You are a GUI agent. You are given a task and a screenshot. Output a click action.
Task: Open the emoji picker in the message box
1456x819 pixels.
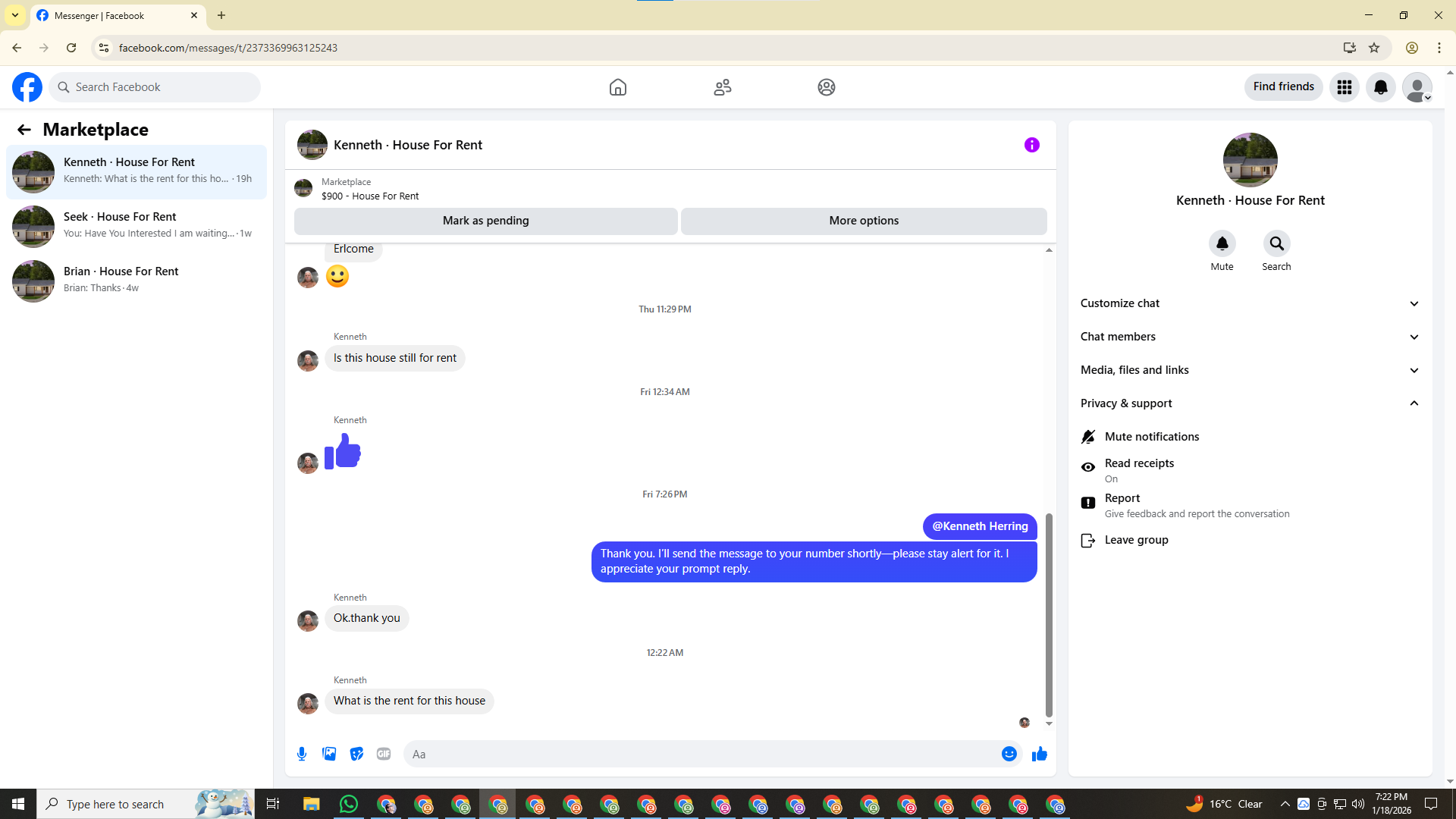pos(1009,754)
